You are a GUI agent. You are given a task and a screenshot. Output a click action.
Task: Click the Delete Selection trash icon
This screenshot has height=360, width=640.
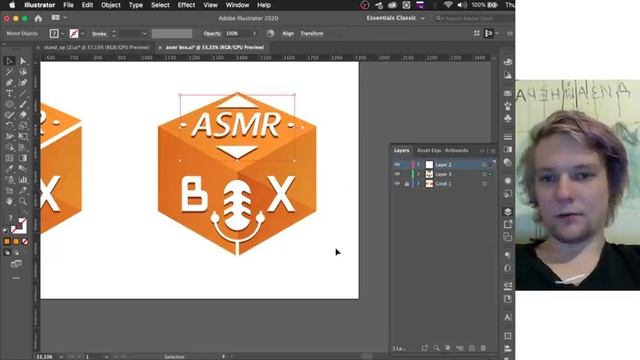[483, 348]
